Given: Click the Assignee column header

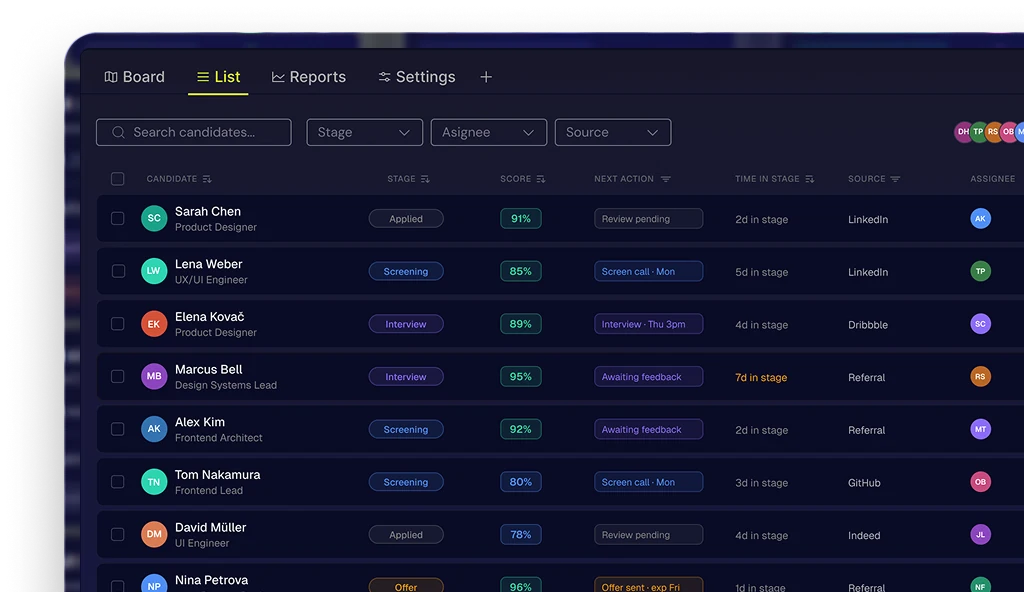Looking at the screenshot, I should pos(993,178).
